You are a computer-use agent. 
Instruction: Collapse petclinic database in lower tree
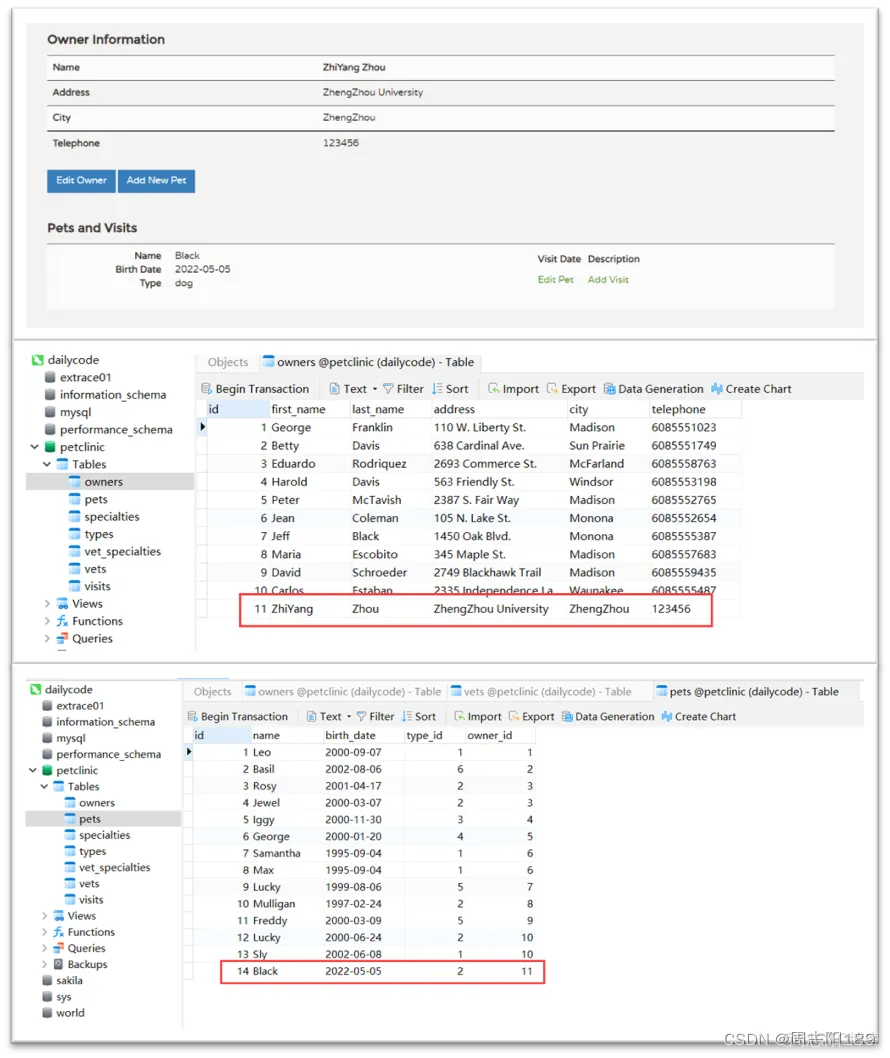click(x=32, y=770)
